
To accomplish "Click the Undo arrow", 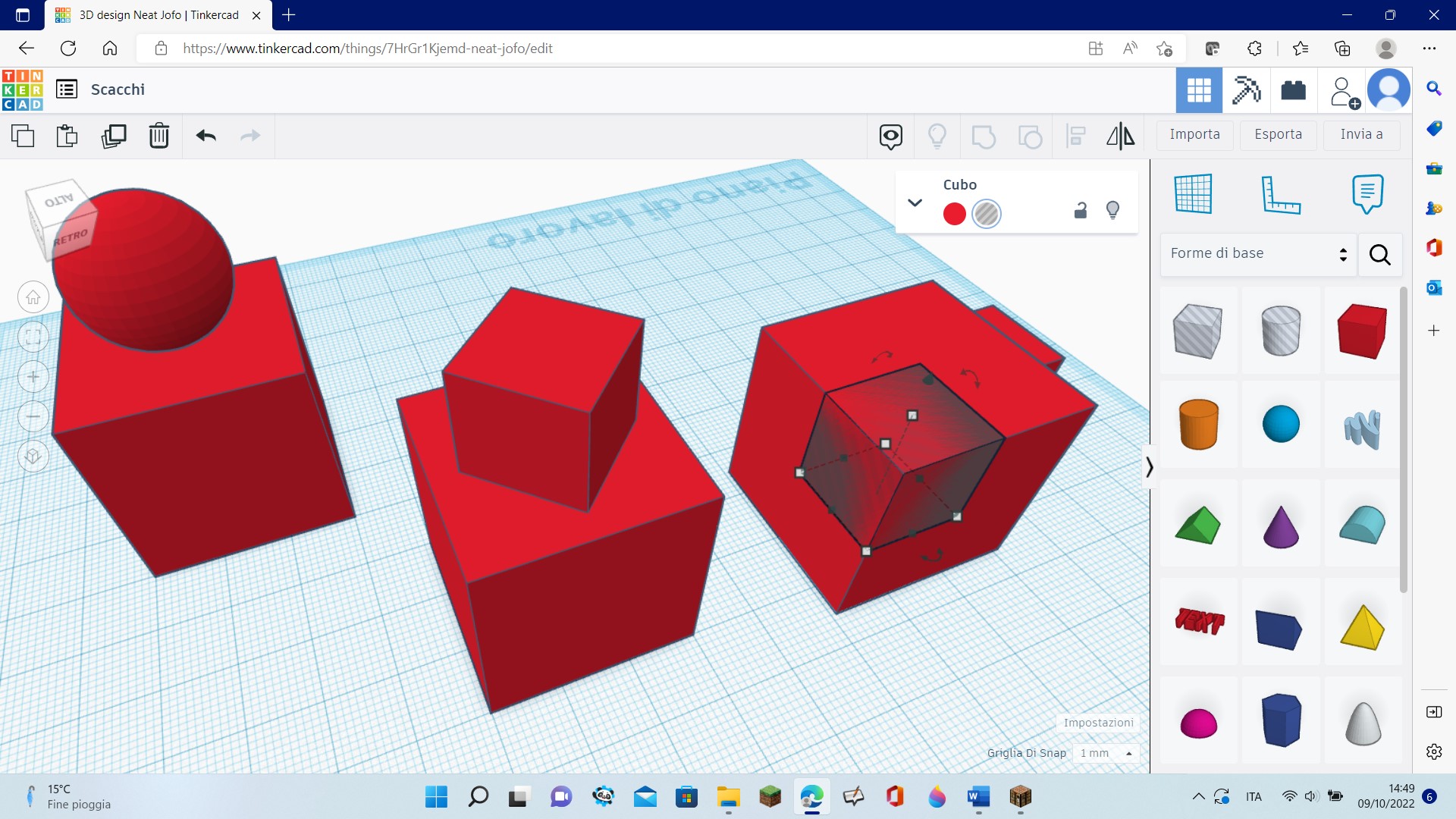I will [206, 136].
